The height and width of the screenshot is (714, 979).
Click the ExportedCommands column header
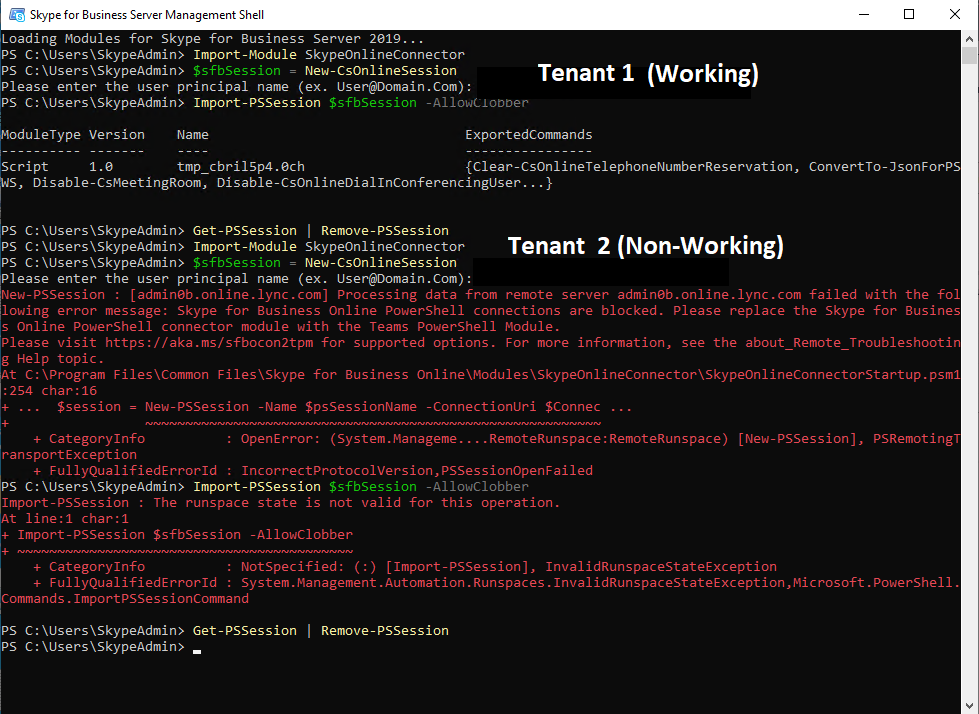click(528, 135)
